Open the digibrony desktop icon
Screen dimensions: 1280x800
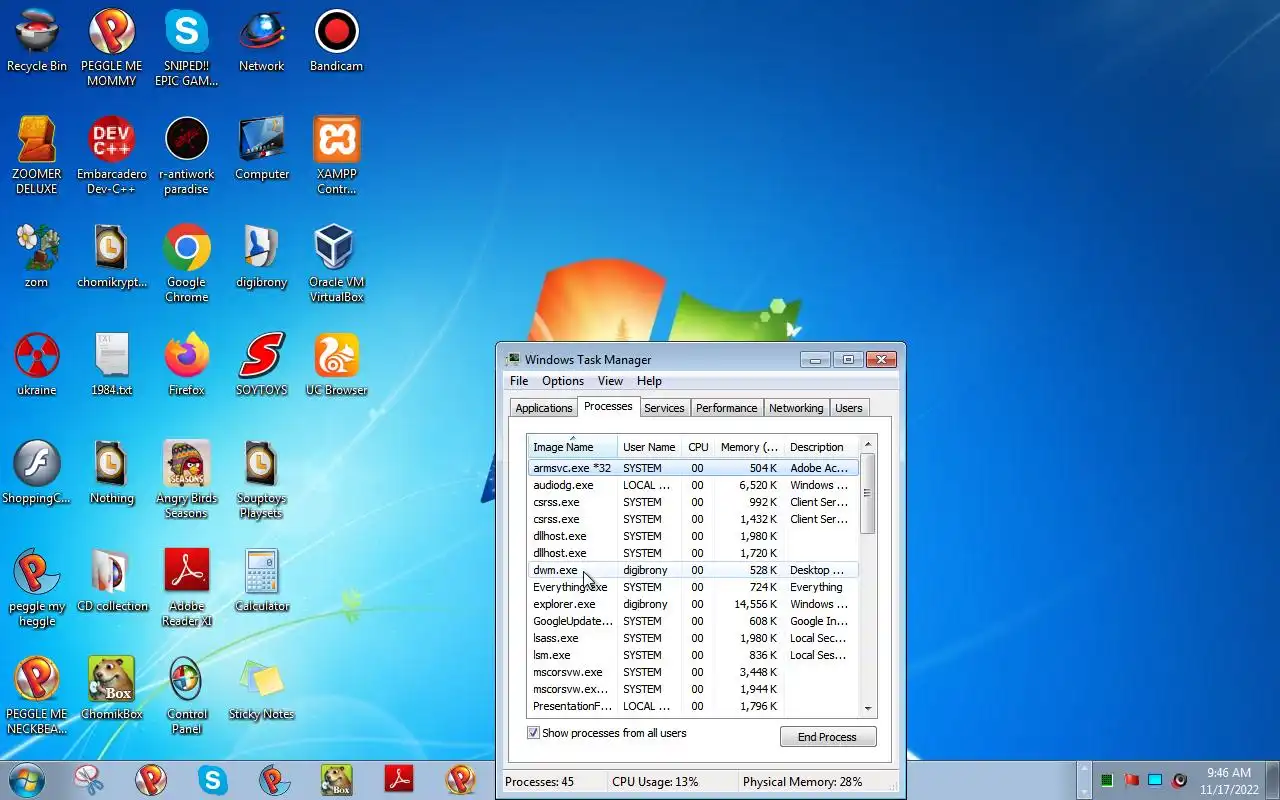[x=262, y=258]
